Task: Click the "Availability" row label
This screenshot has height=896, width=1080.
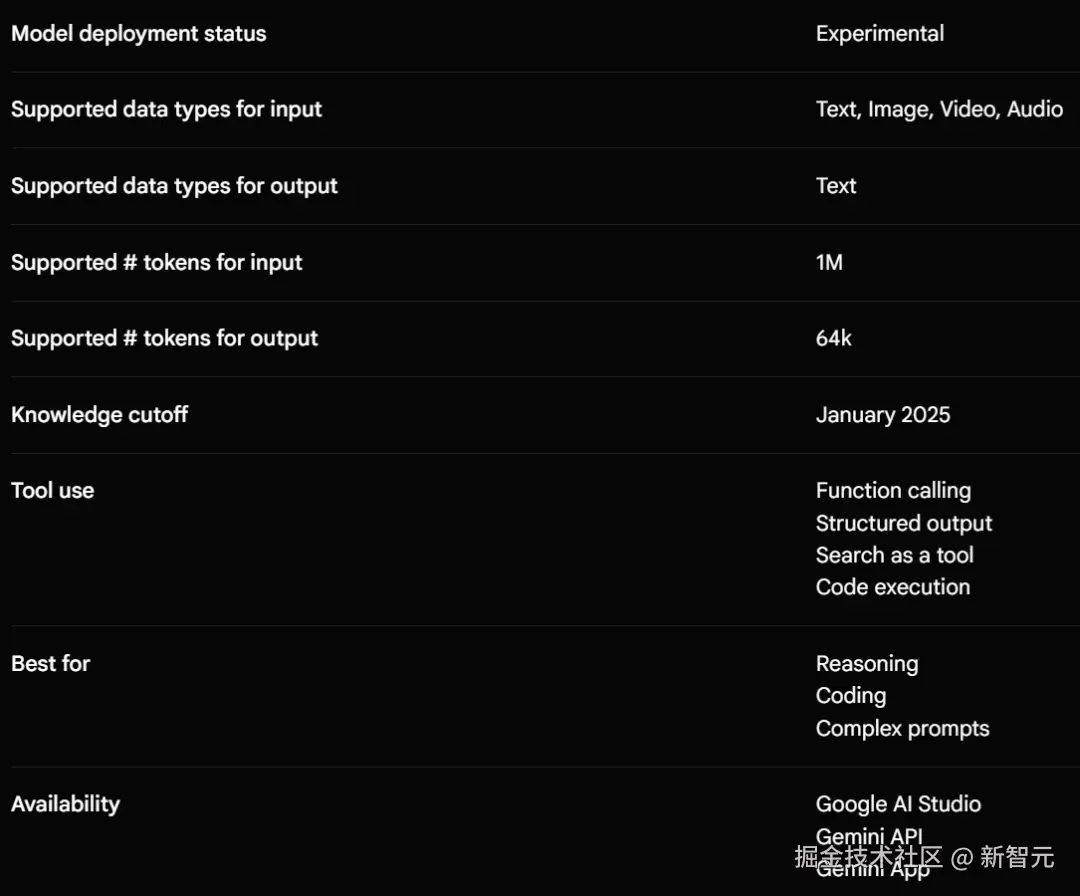Action: (65, 805)
